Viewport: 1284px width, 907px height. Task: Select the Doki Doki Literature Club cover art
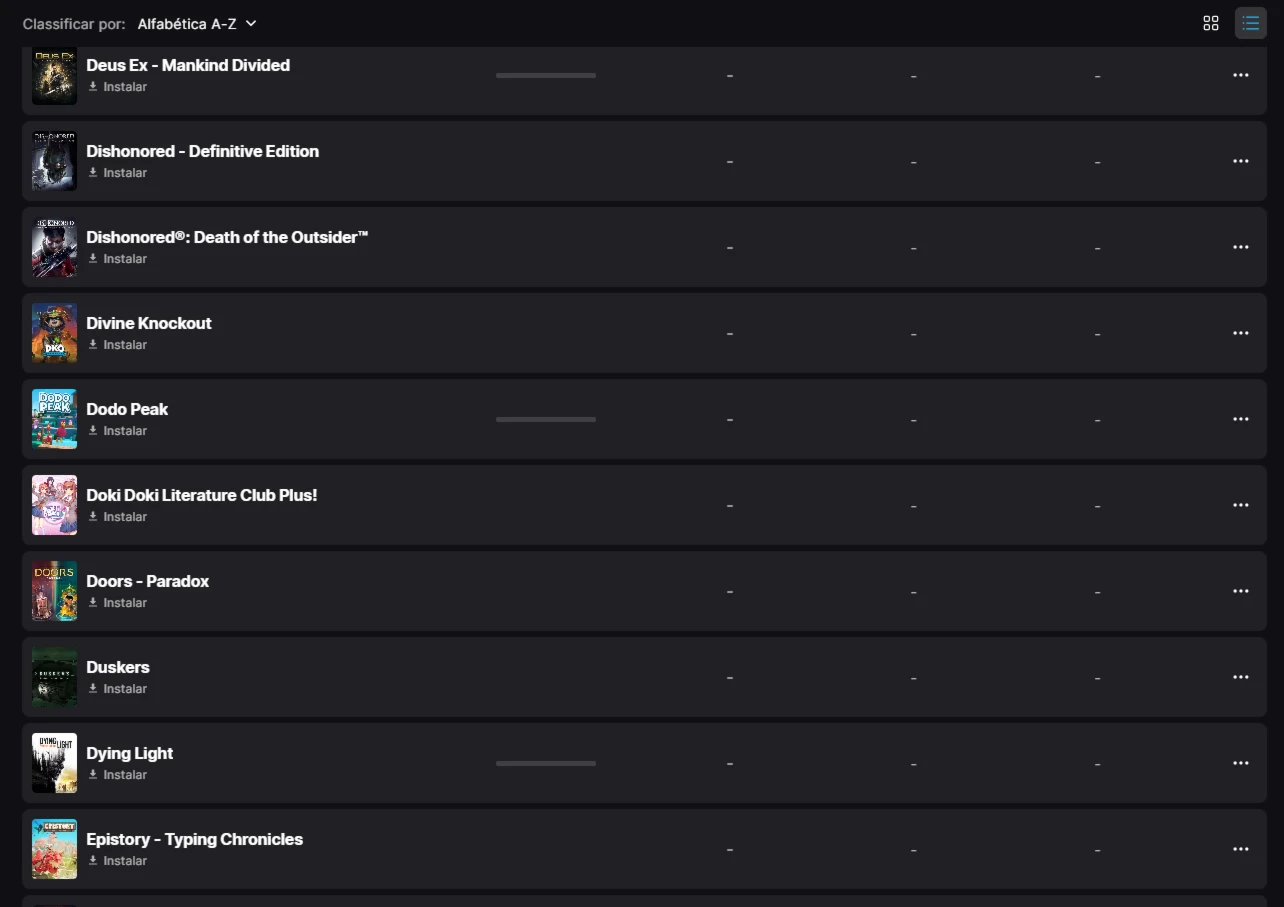54,505
